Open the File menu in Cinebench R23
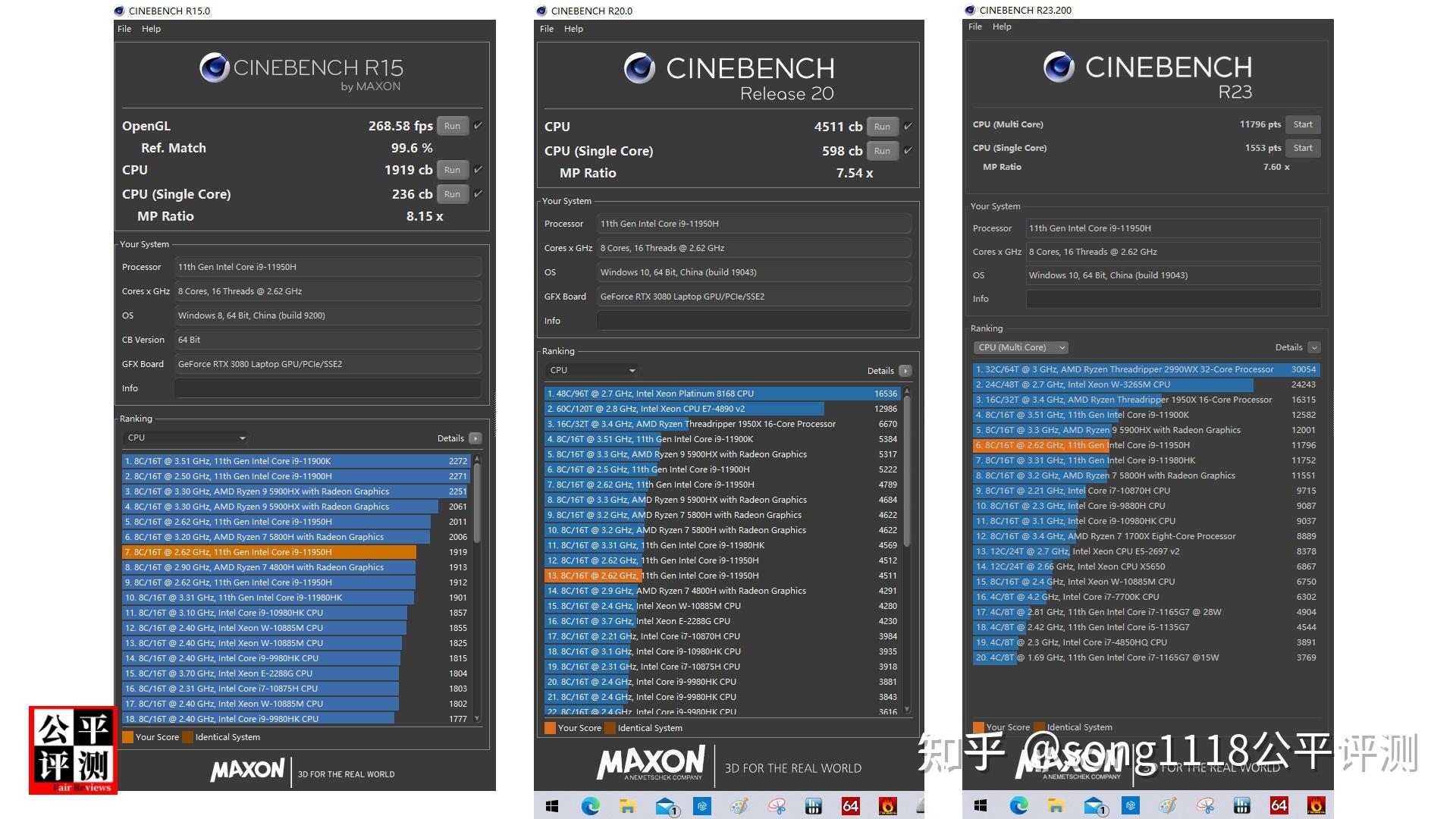This screenshot has width=1456, height=819. point(975,27)
